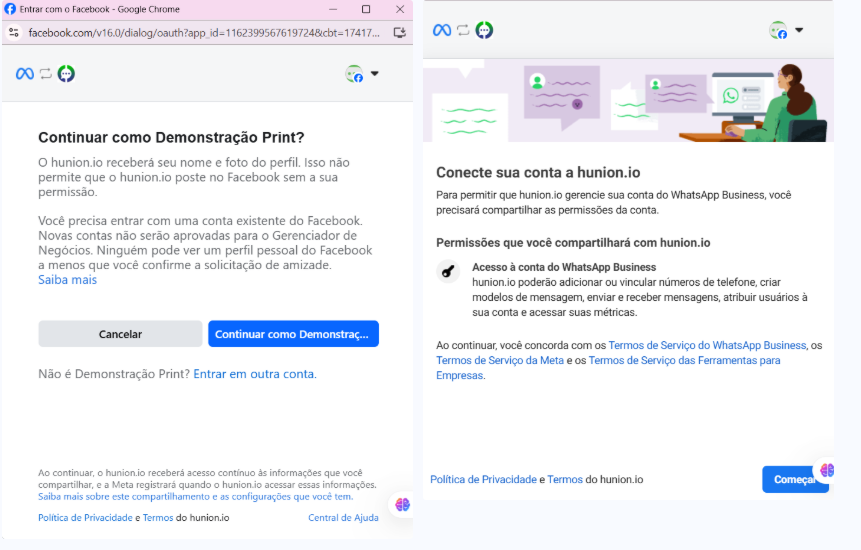Screen dimensions: 861x550
Task: Expand account dropdown arrow in login dialog
Action: 374,73
